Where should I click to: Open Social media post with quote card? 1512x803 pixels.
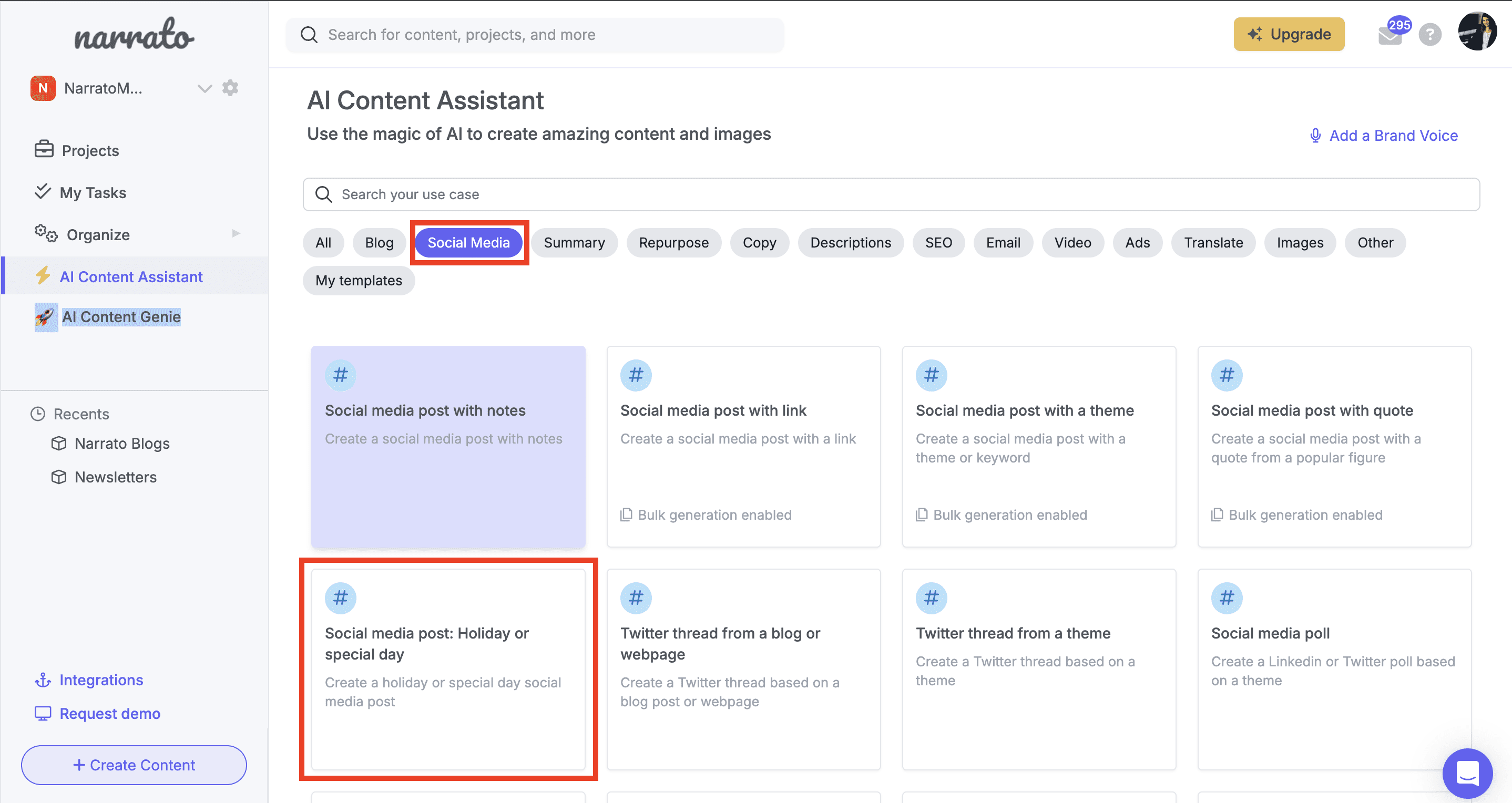click(1334, 446)
